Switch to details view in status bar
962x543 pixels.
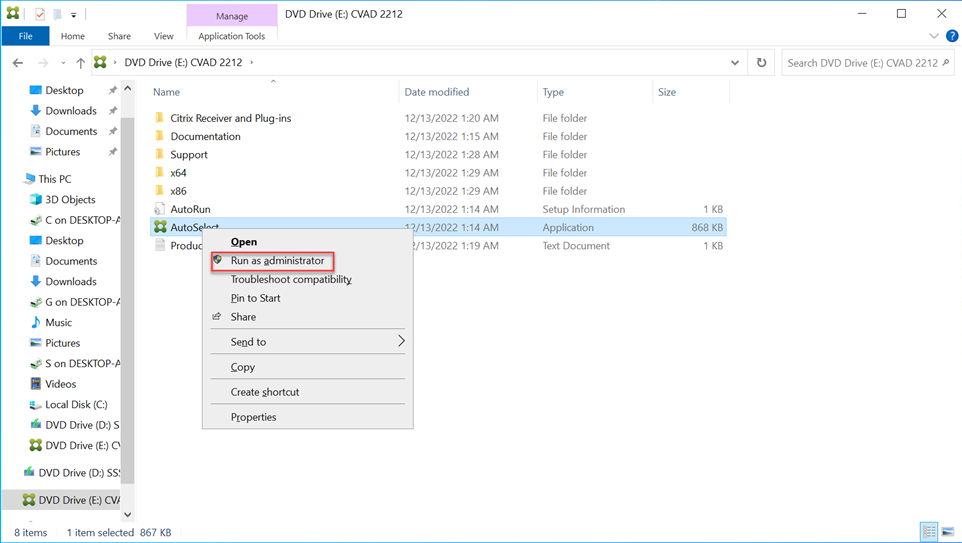click(929, 532)
